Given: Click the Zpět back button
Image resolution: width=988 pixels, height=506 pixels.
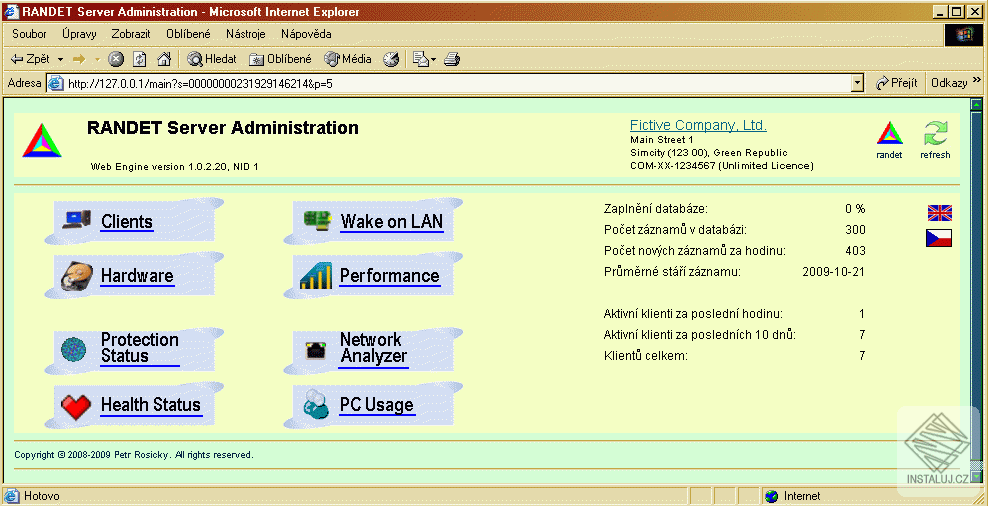Looking at the screenshot, I should [30, 59].
